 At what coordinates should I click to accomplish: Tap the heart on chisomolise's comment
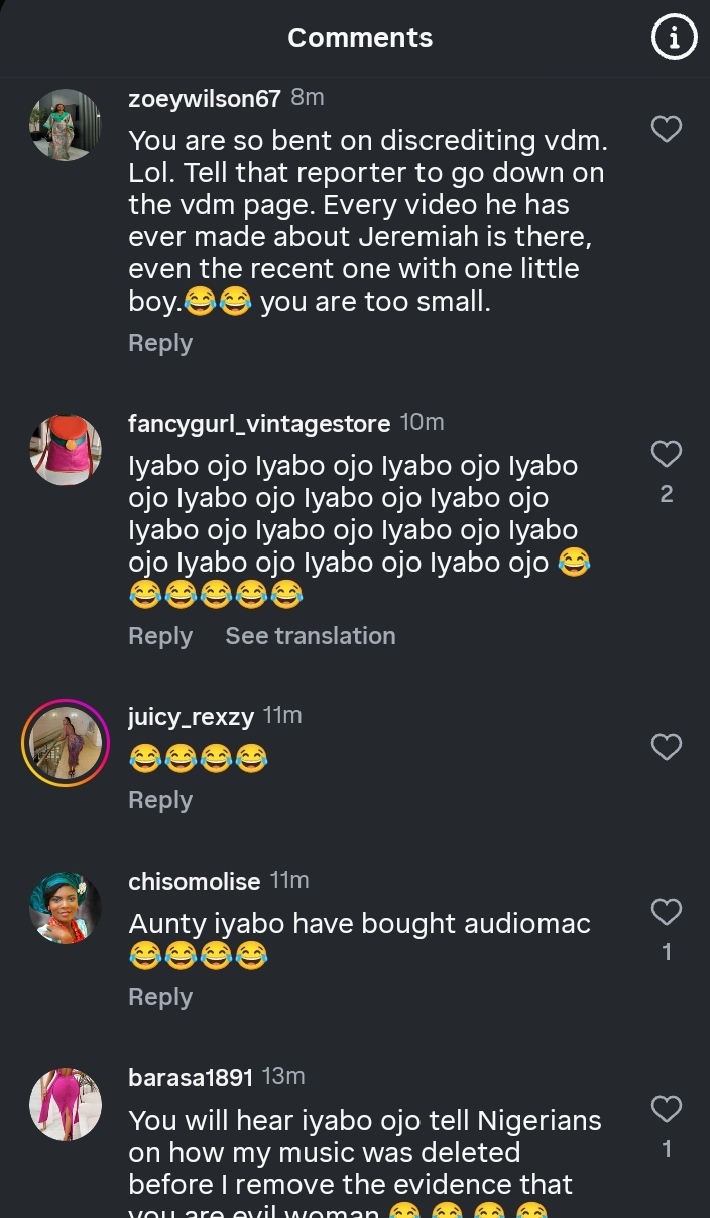pyautogui.click(x=666, y=912)
